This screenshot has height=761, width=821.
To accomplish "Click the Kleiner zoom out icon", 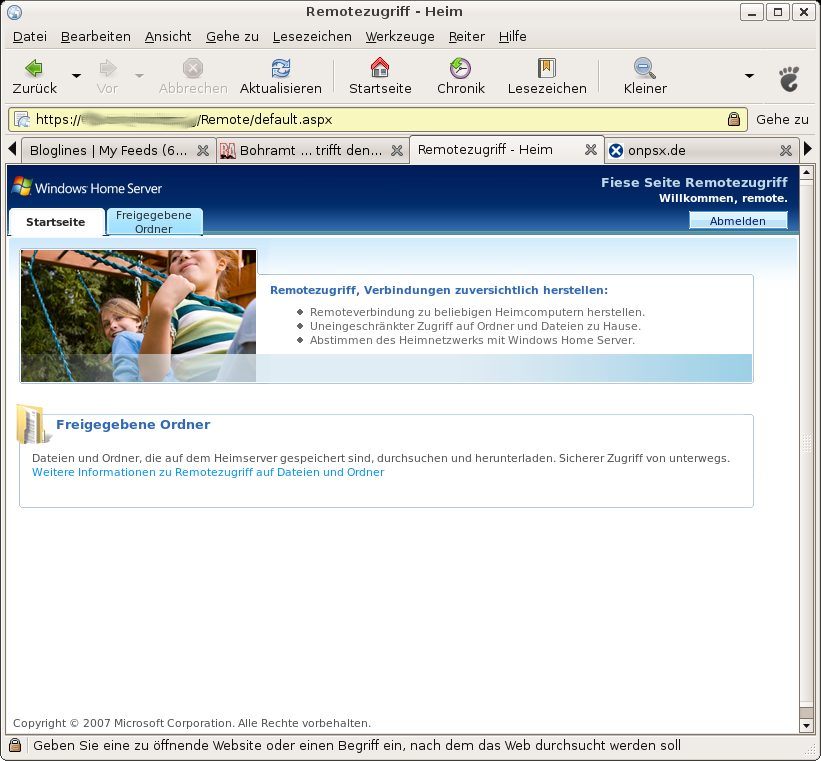I will click(x=645, y=68).
